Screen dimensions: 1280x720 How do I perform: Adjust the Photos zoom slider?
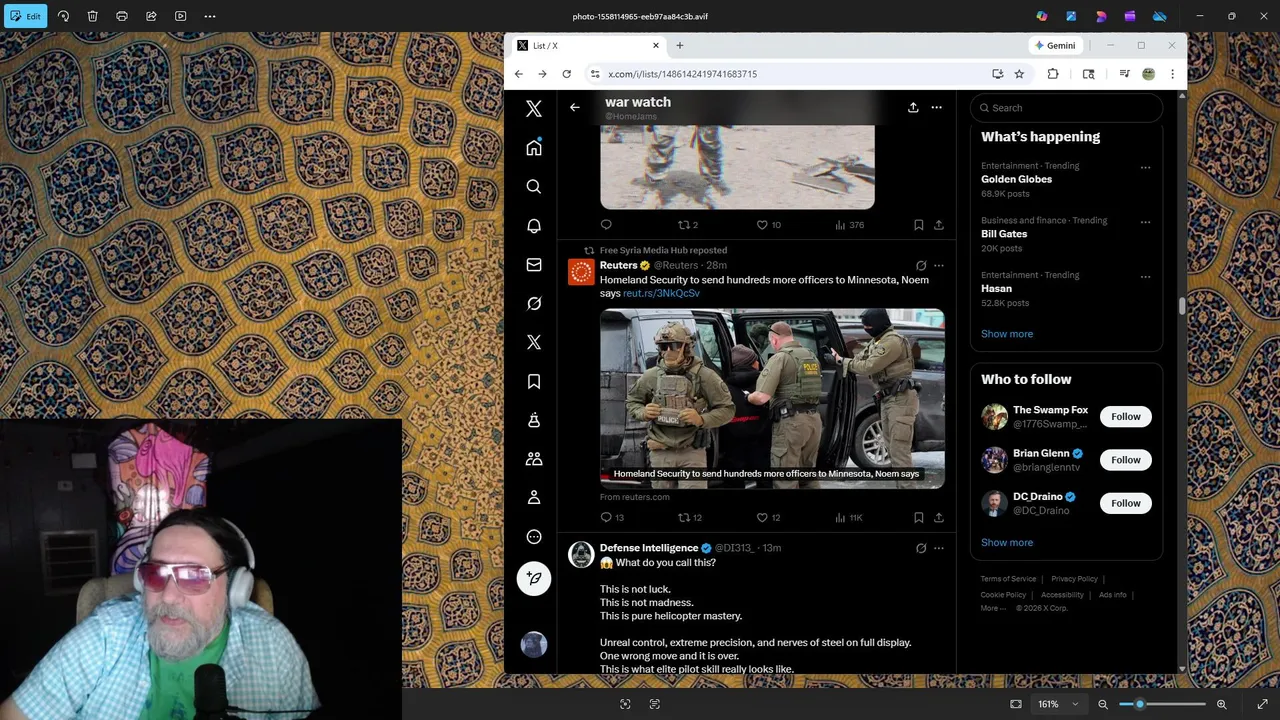coord(1162,704)
